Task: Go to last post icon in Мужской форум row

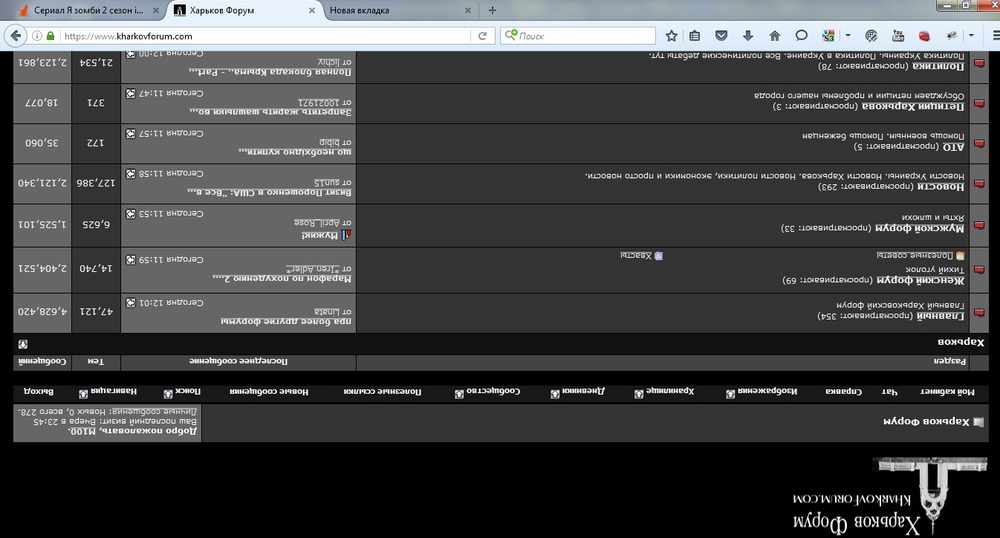Action: pos(130,214)
